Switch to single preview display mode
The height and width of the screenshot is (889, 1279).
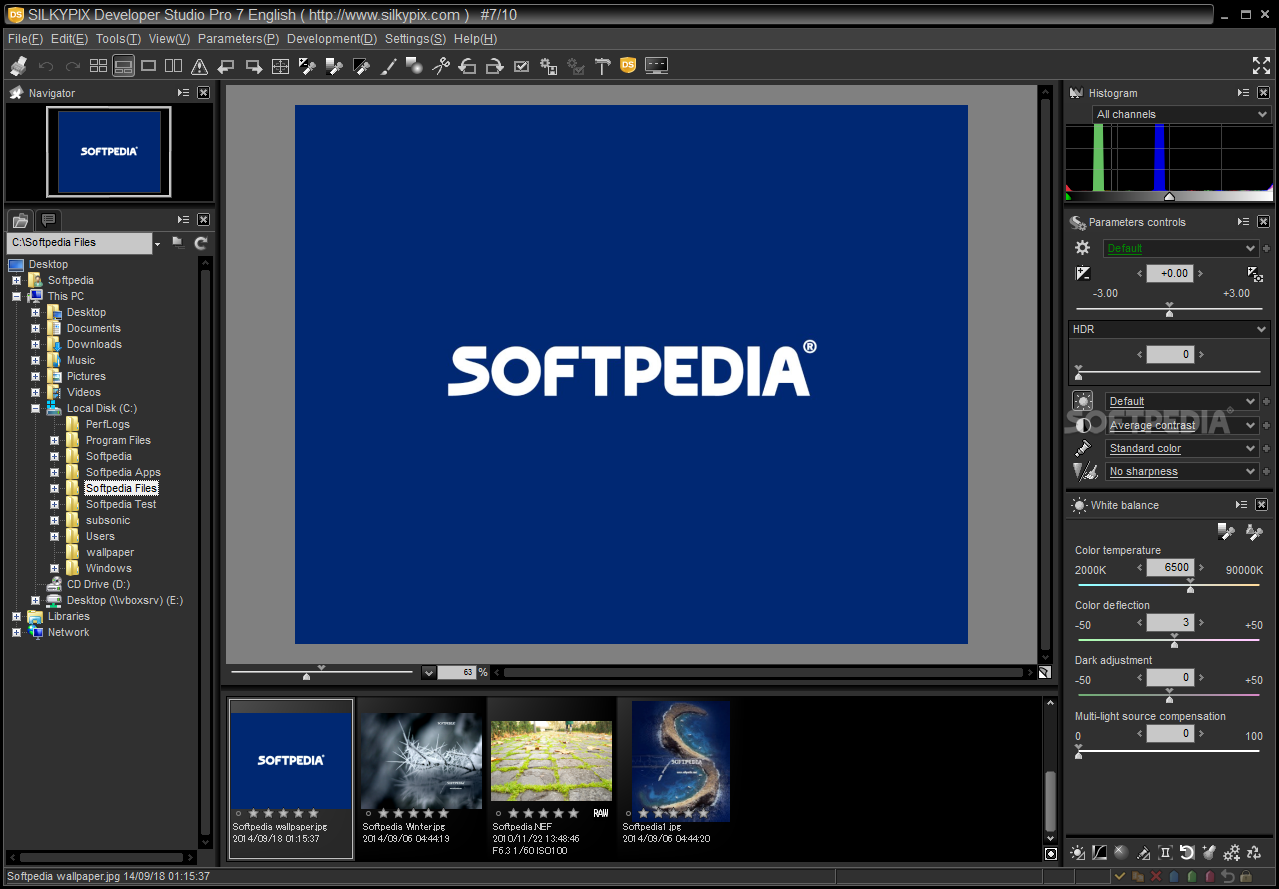pos(148,66)
